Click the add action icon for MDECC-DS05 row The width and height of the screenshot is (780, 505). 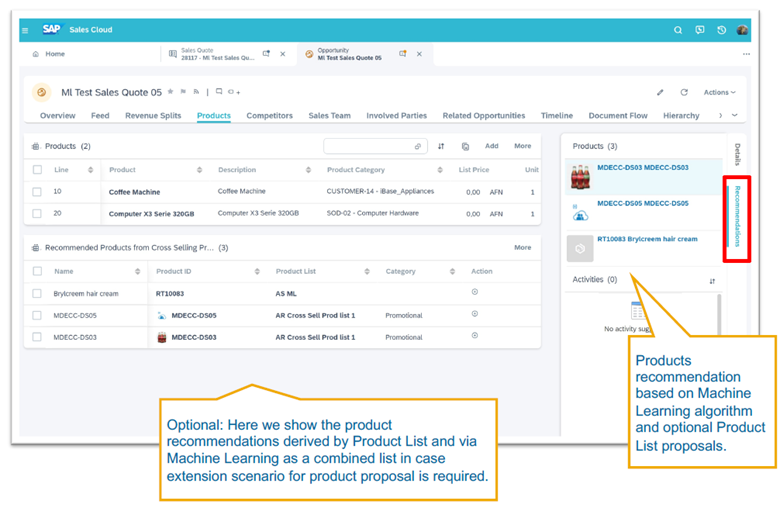[475, 314]
